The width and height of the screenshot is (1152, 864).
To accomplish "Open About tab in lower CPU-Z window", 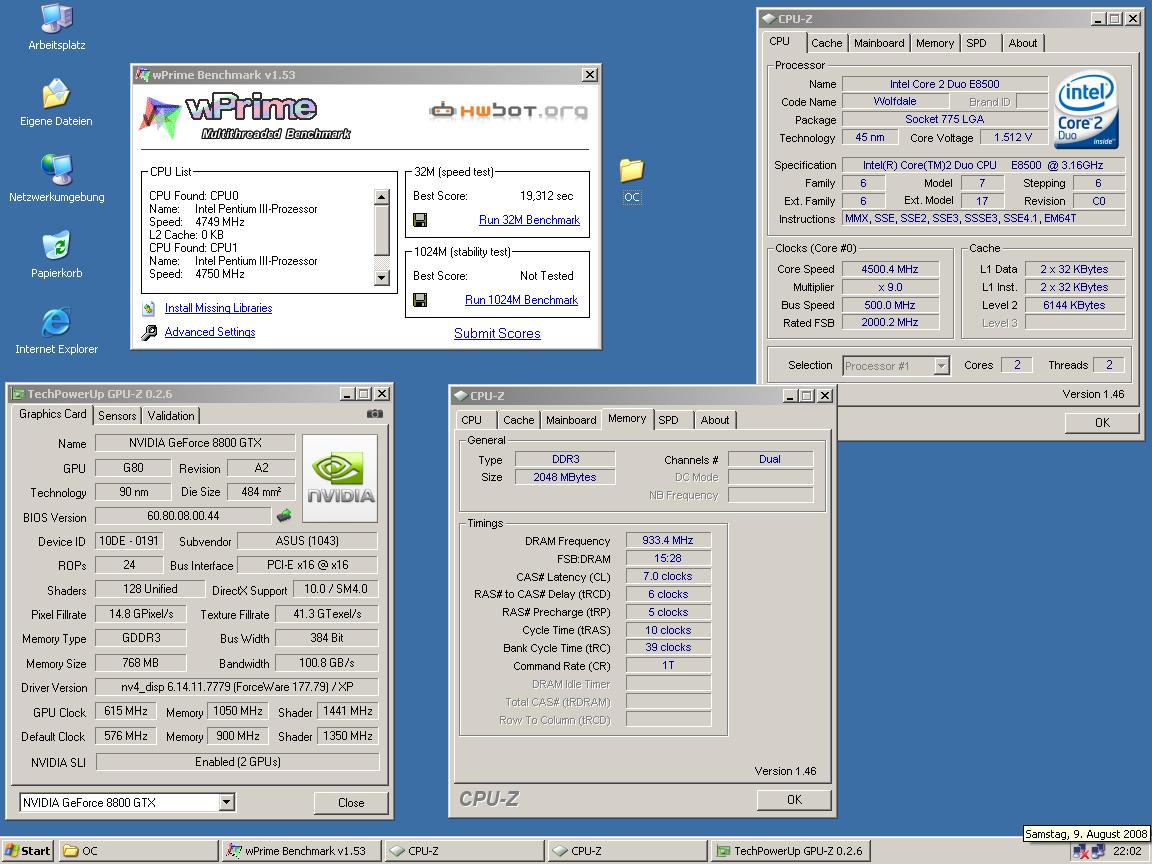I will [715, 420].
